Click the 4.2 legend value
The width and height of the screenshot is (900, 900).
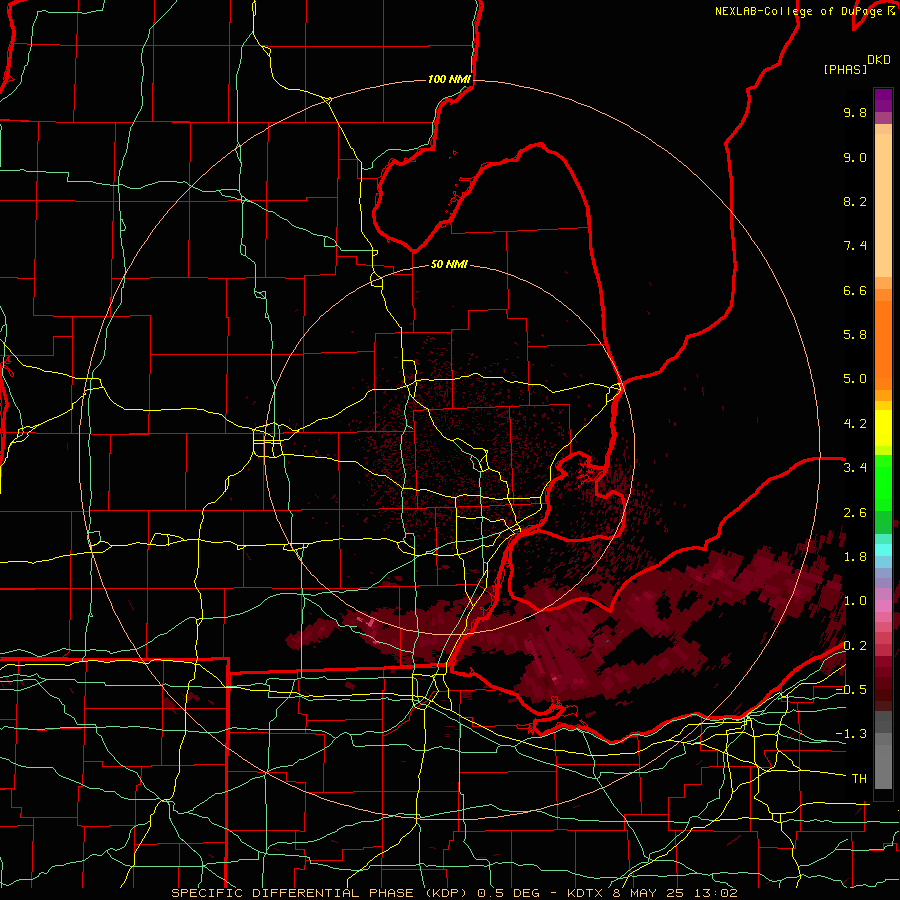855,424
